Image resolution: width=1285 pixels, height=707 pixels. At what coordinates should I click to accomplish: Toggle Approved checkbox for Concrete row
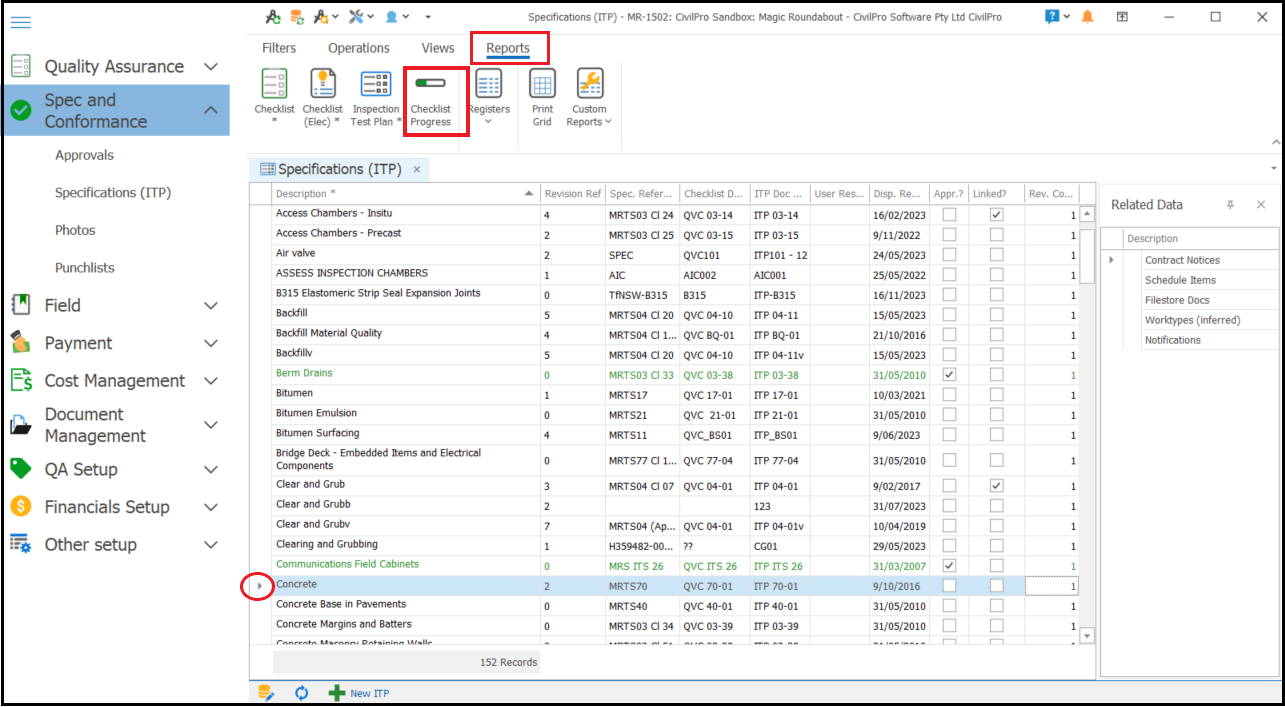(x=949, y=585)
